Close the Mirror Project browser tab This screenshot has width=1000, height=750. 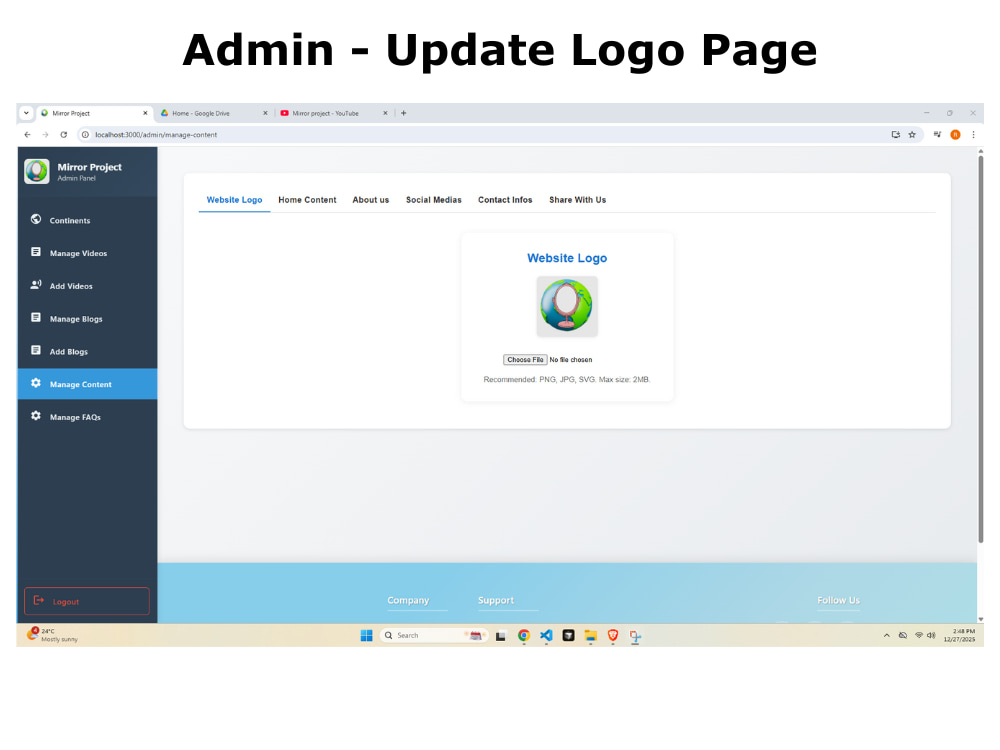pos(145,113)
